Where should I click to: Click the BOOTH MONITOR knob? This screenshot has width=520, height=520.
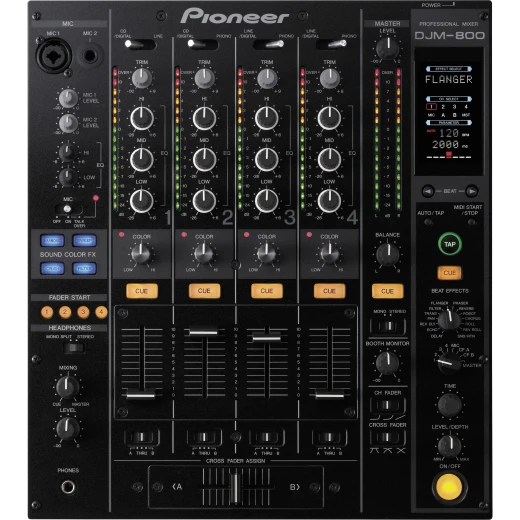click(x=387, y=363)
